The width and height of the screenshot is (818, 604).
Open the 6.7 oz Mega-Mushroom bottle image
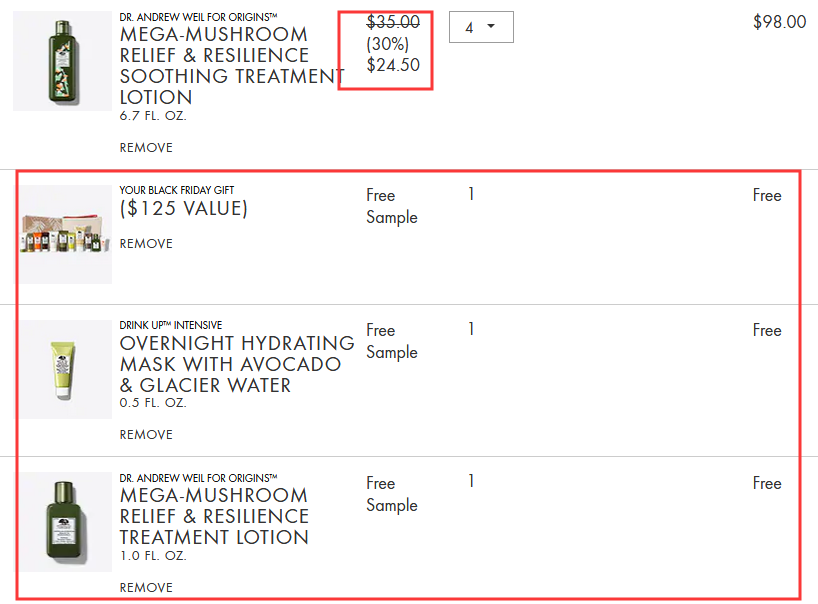(63, 61)
